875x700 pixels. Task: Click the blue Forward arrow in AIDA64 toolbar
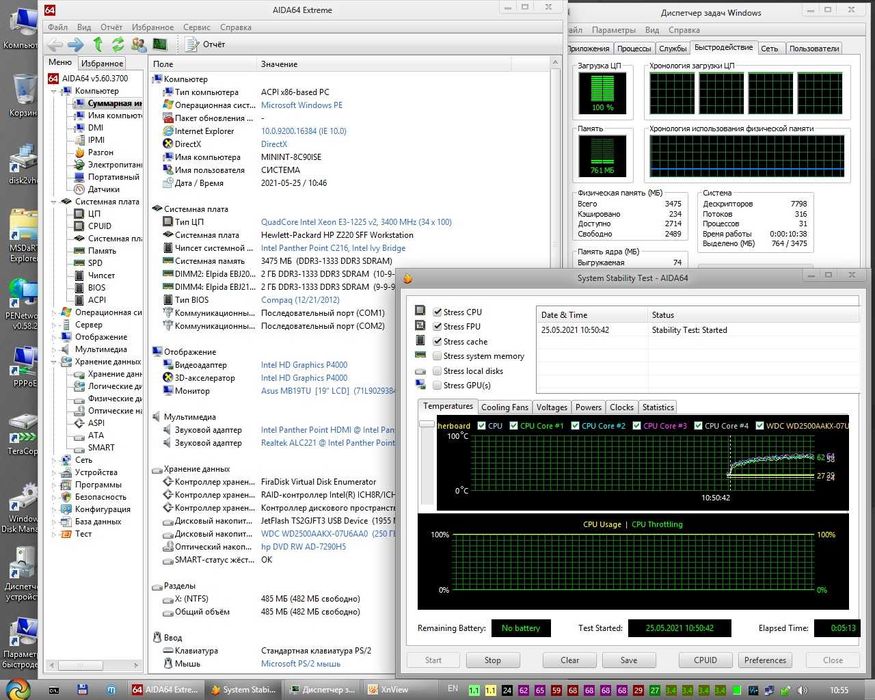point(75,45)
